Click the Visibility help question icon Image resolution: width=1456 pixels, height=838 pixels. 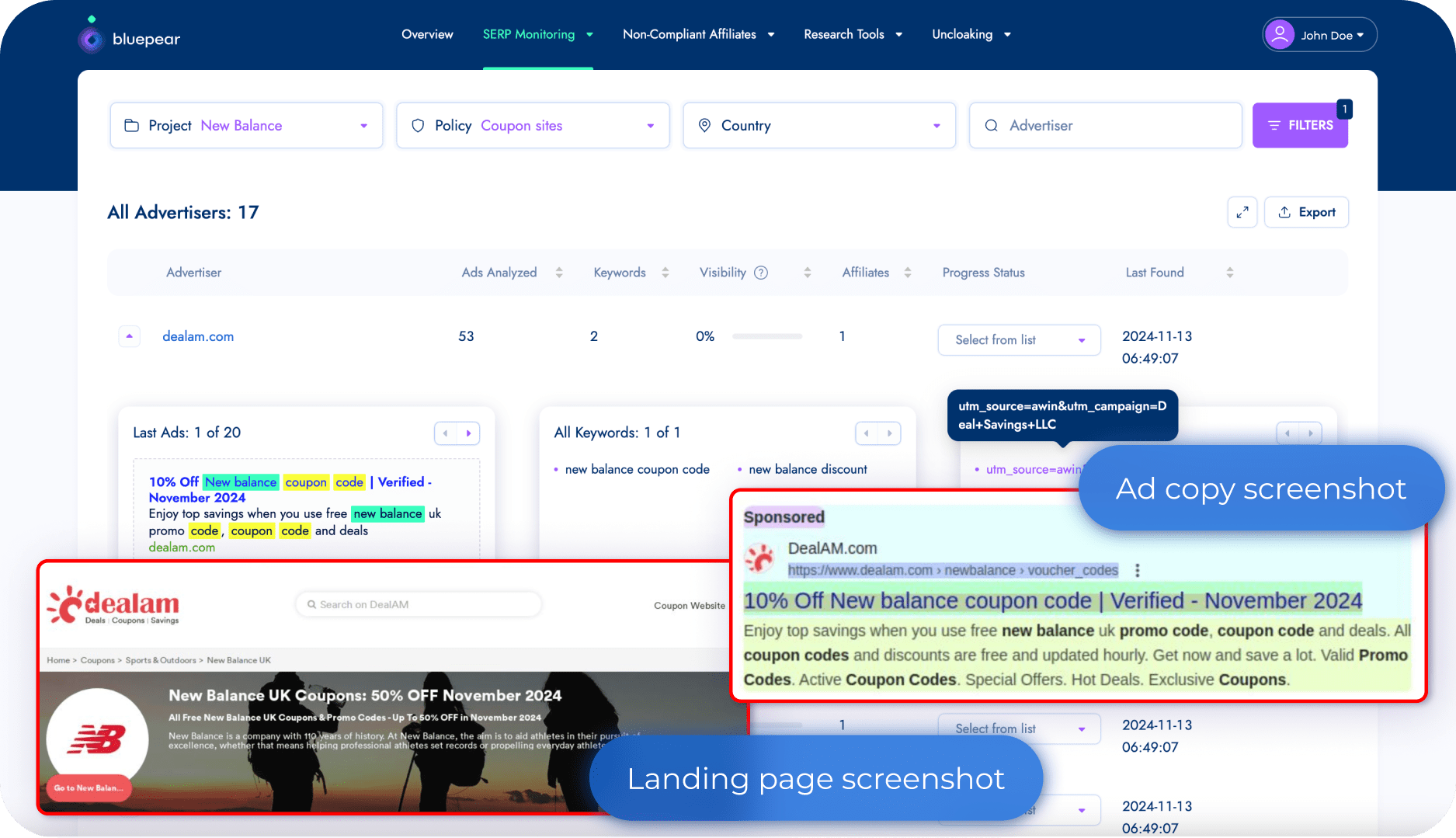[761, 273]
